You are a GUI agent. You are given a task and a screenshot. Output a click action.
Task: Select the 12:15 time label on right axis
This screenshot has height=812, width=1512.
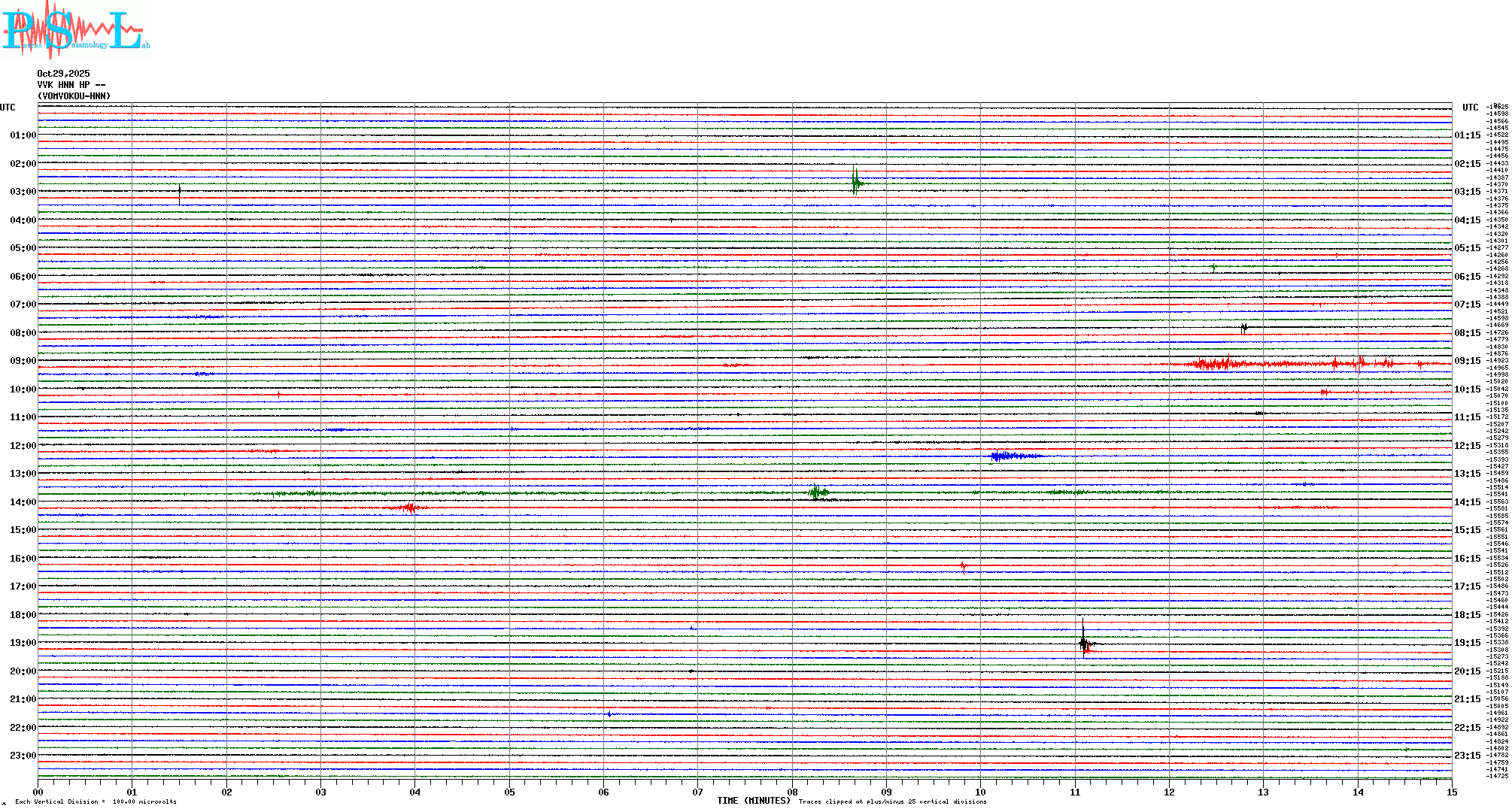(1467, 446)
